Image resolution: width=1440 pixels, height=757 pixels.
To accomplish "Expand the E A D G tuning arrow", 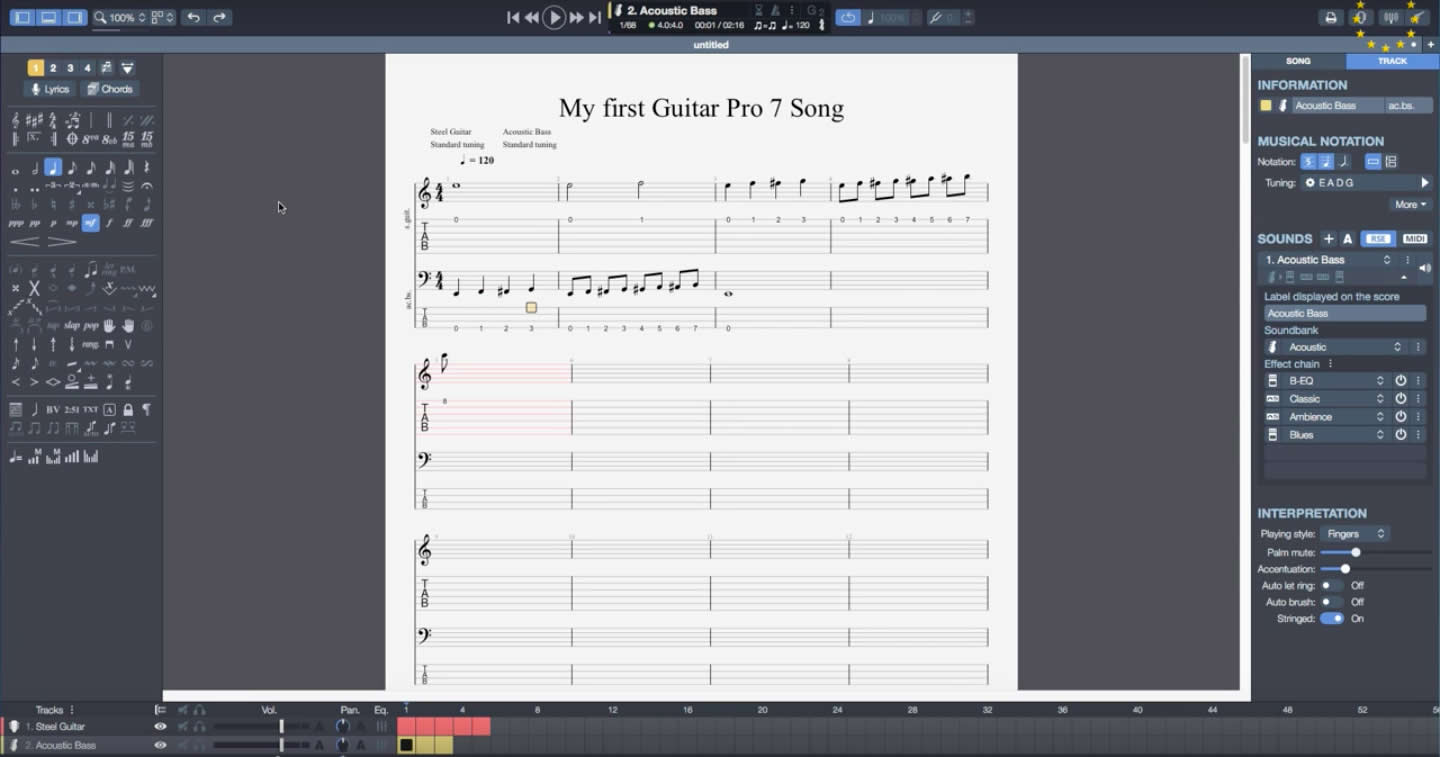I will [x=1425, y=183].
